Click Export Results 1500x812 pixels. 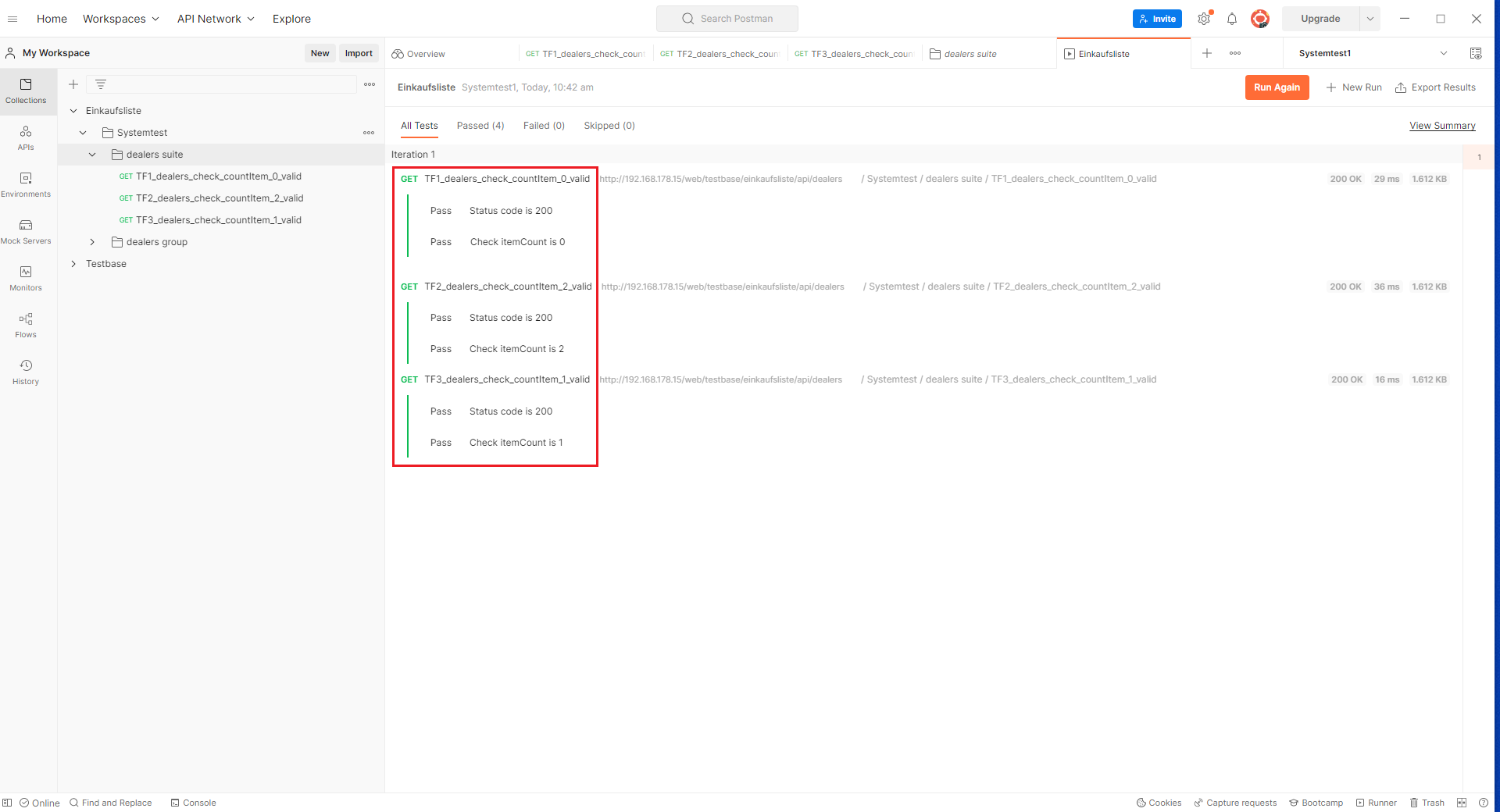pyautogui.click(x=1435, y=87)
